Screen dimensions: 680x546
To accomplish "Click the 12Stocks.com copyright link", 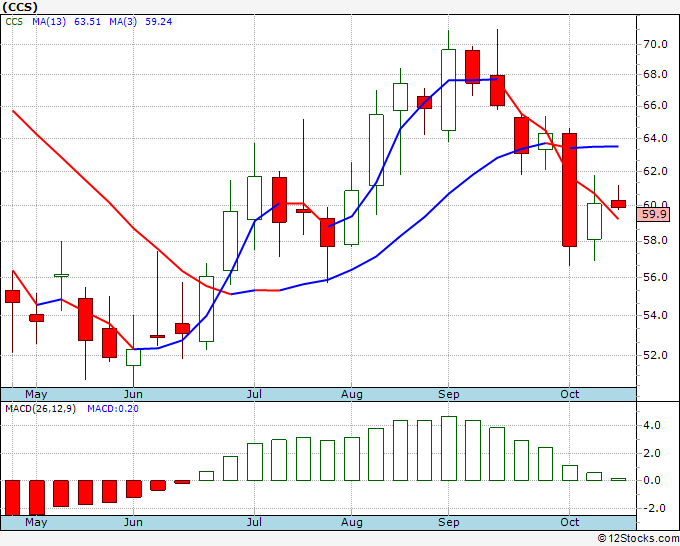I will pos(638,539).
